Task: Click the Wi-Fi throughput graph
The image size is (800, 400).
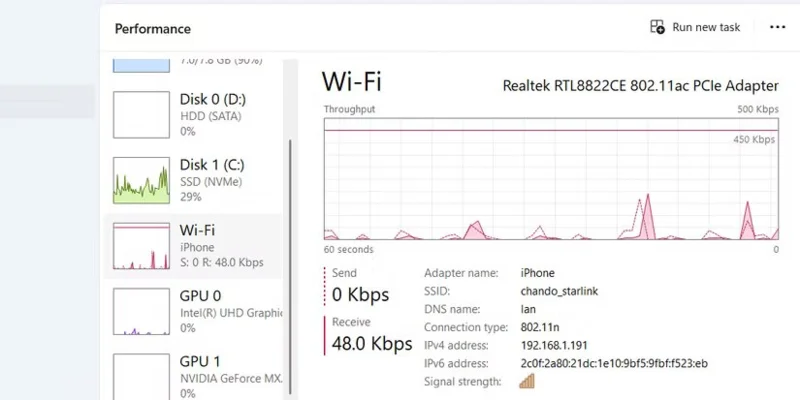Action: [x=550, y=178]
